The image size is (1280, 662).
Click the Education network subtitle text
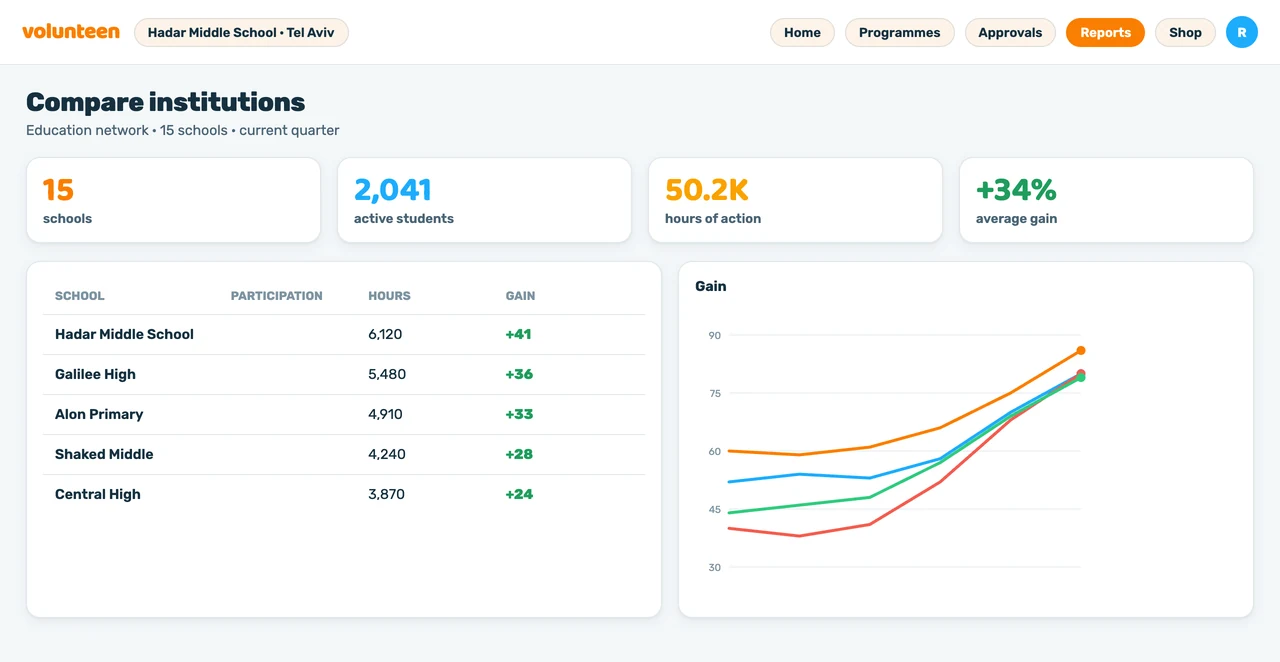click(183, 130)
